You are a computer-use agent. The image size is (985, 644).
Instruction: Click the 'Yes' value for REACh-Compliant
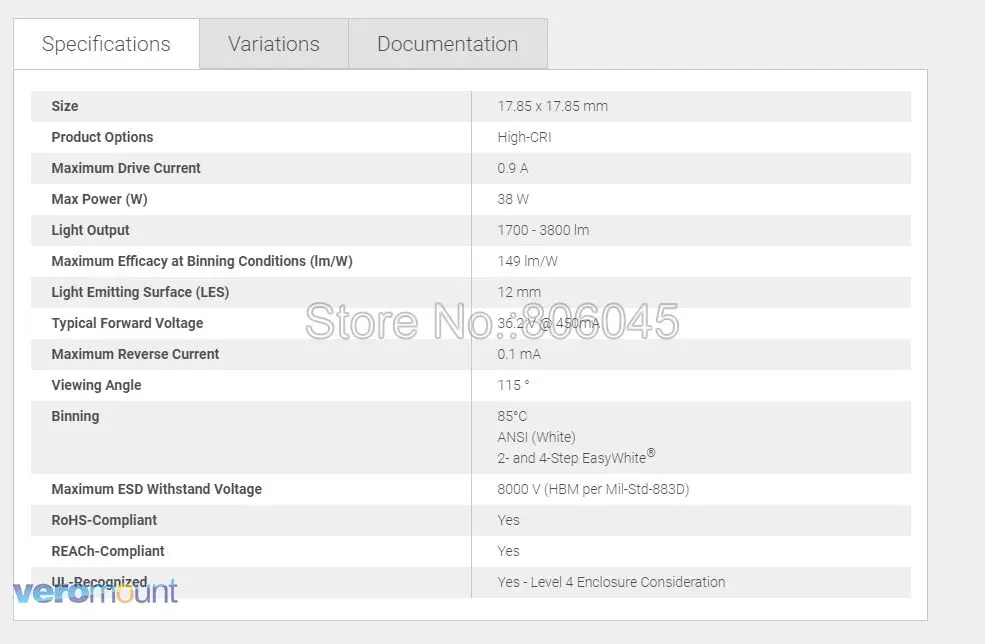[508, 551]
